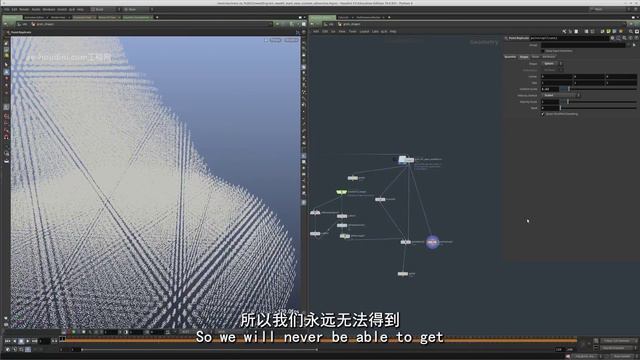Image resolution: width=640 pixels, height=360 pixels.
Task: Click the playback range slider below timeline
Action: [200, 350]
